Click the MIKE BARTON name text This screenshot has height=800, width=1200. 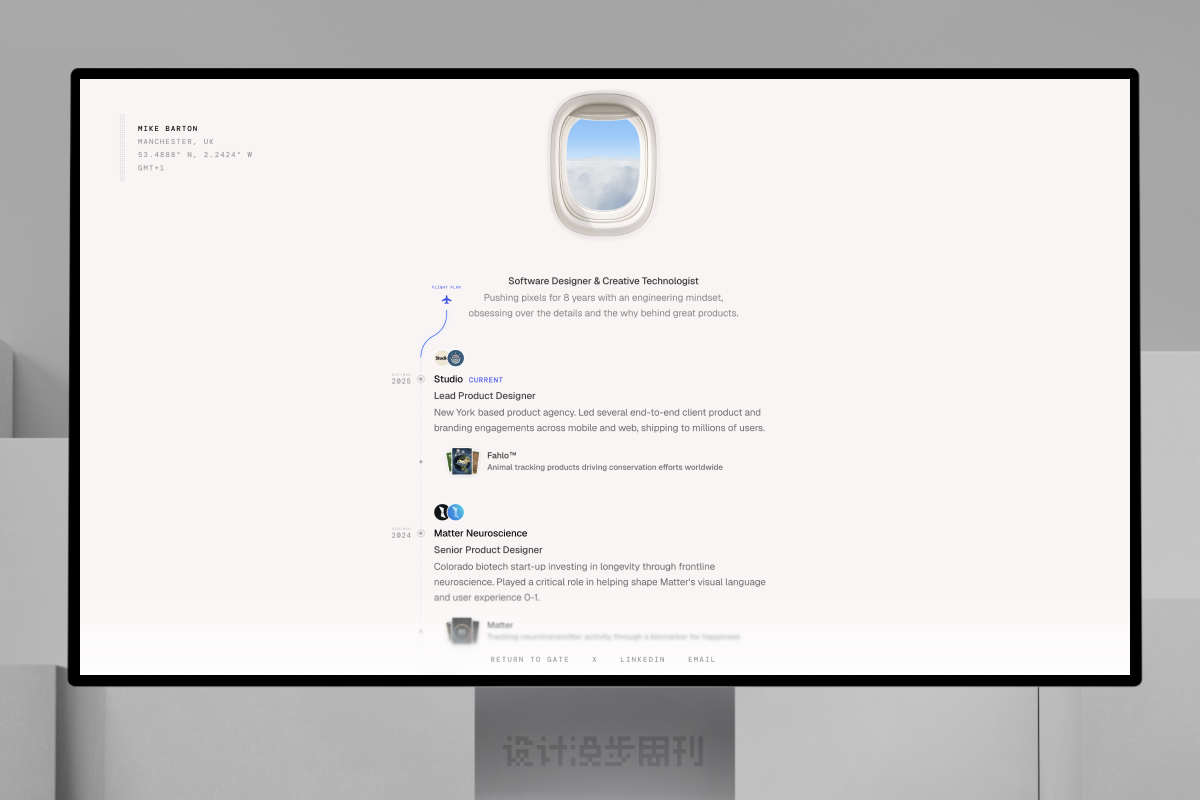point(168,129)
